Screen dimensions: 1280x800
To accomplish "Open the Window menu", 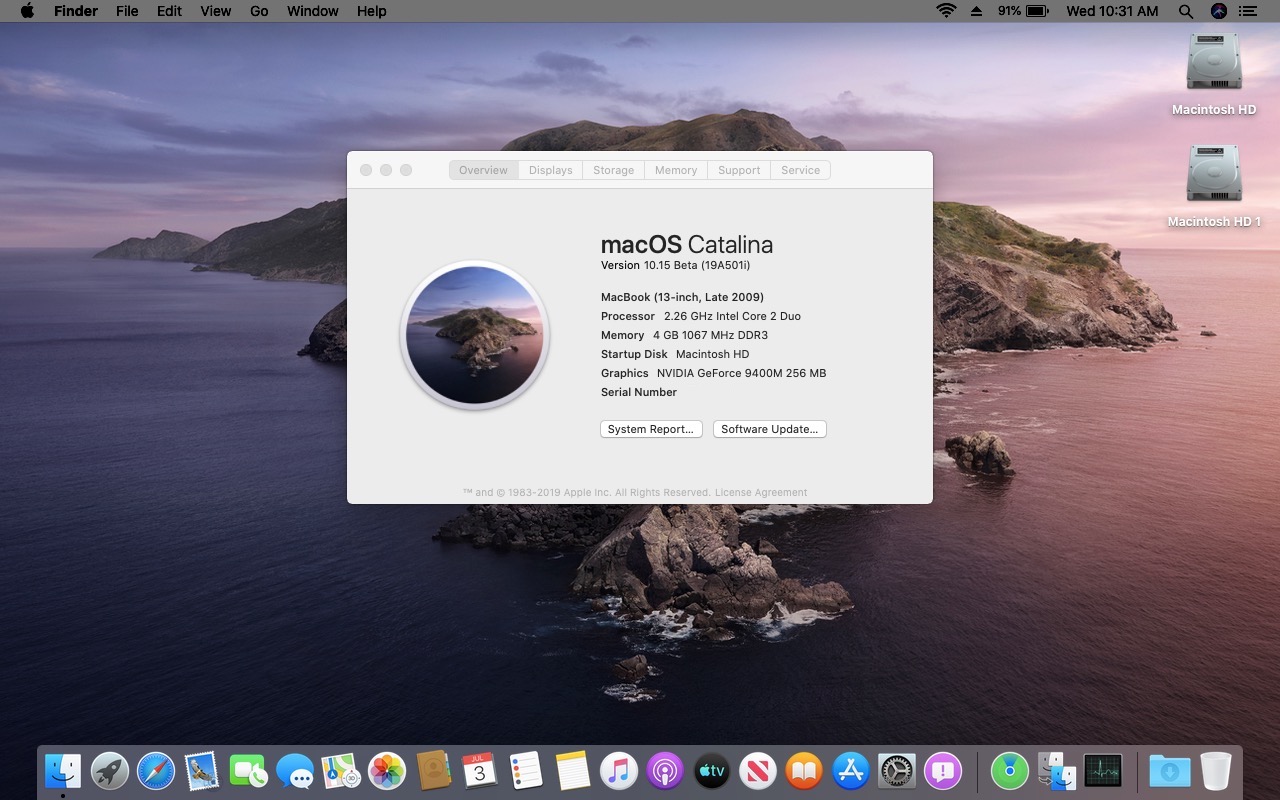I will coord(312,11).
